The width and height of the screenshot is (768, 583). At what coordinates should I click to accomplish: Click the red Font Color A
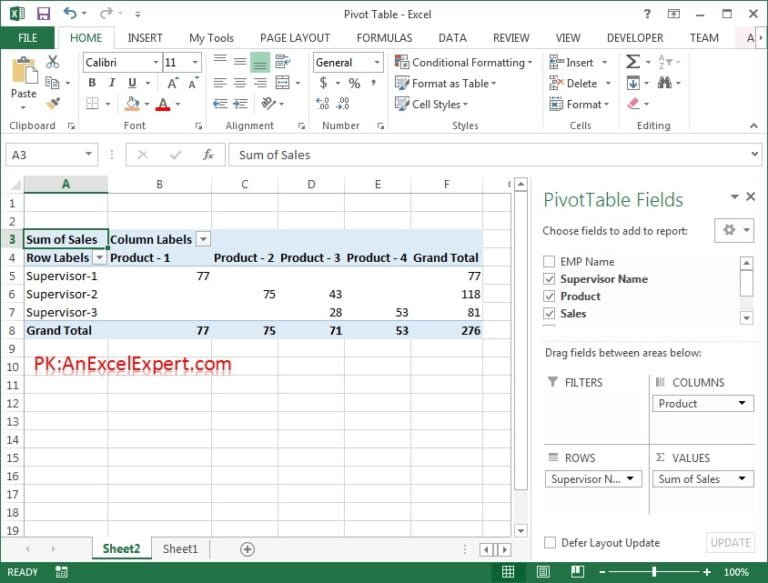tap(163, 103)
